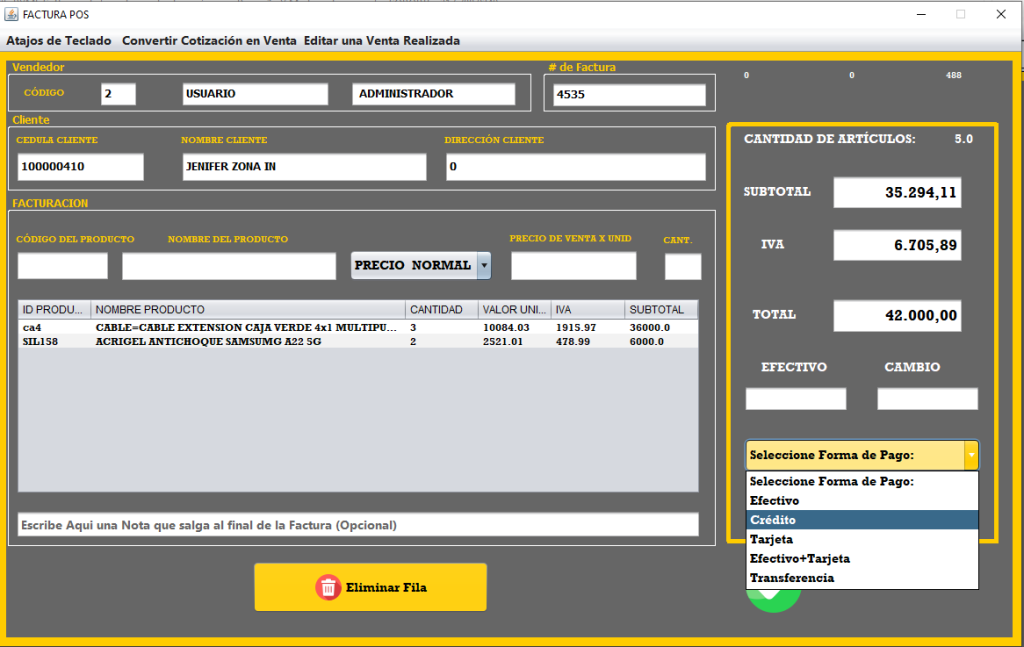Select Efectivo payment option

(774, 500)
